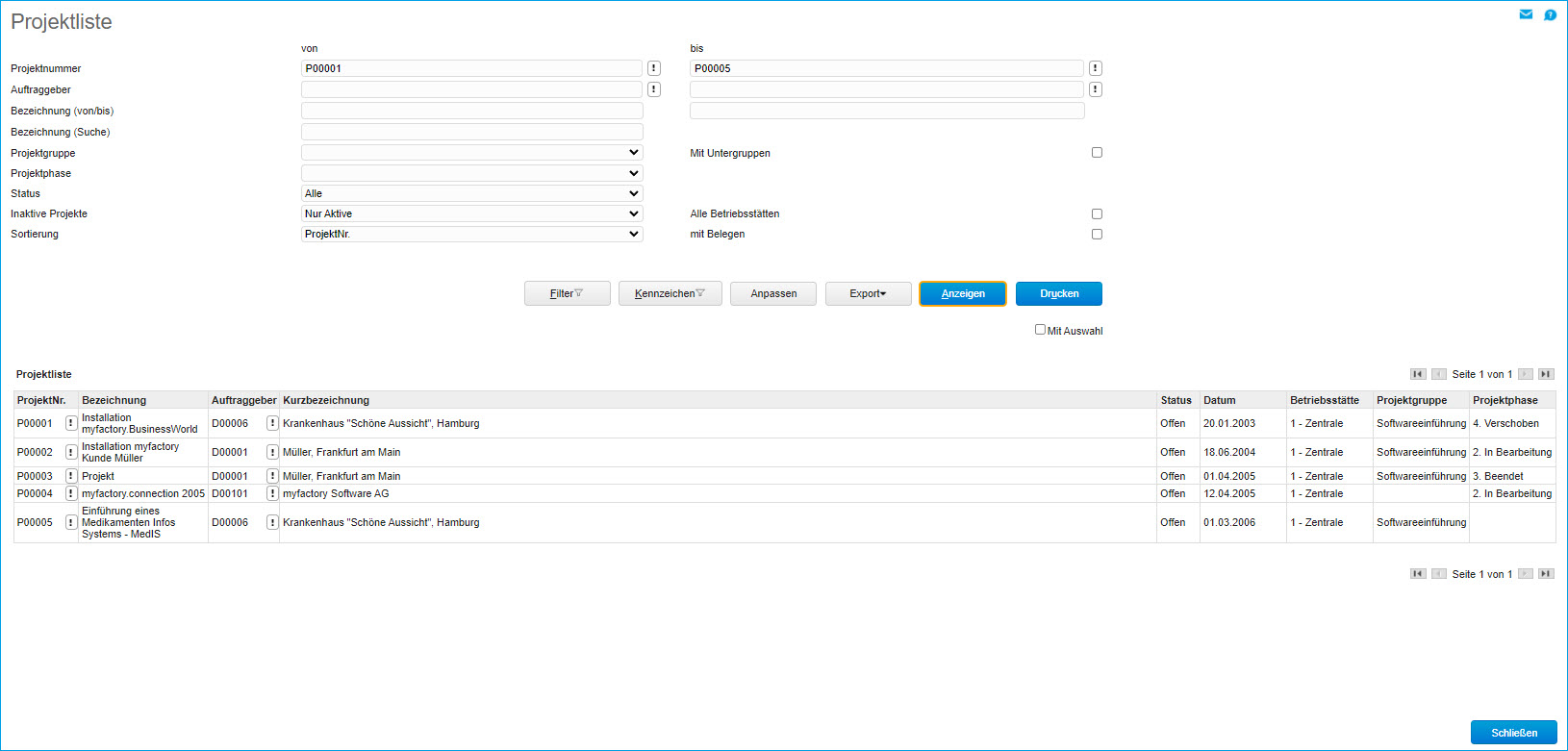
Task: Click lookup icon next to Projektnummer von field
Action: 654,68
